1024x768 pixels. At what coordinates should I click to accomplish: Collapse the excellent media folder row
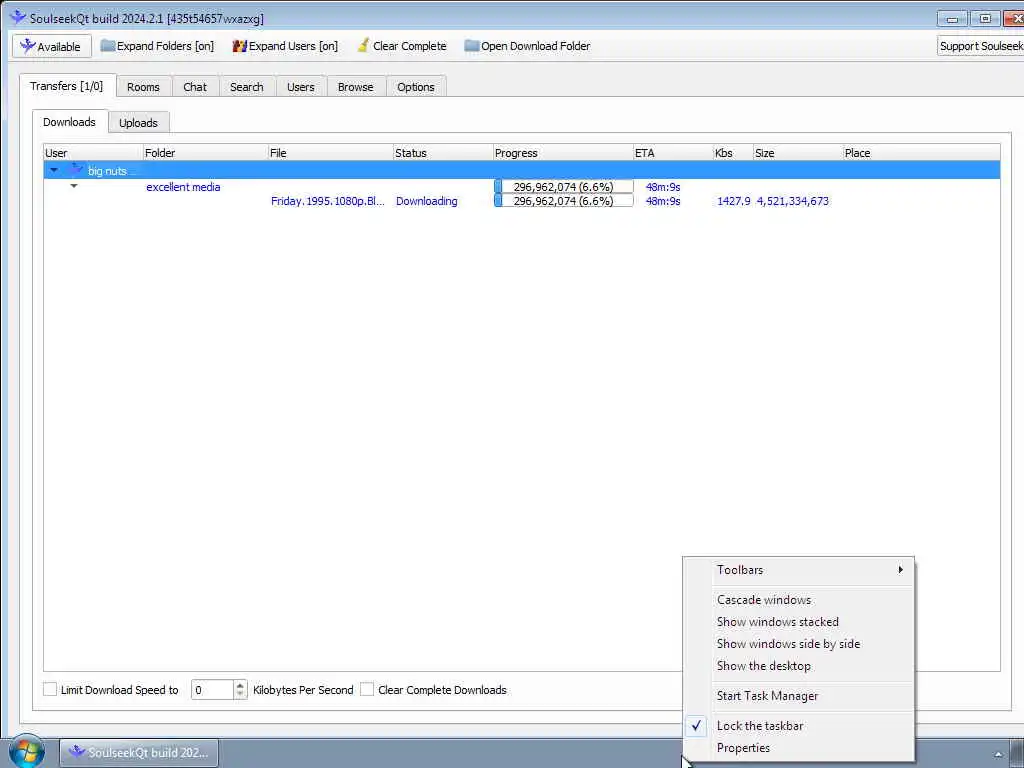(74, 186)
